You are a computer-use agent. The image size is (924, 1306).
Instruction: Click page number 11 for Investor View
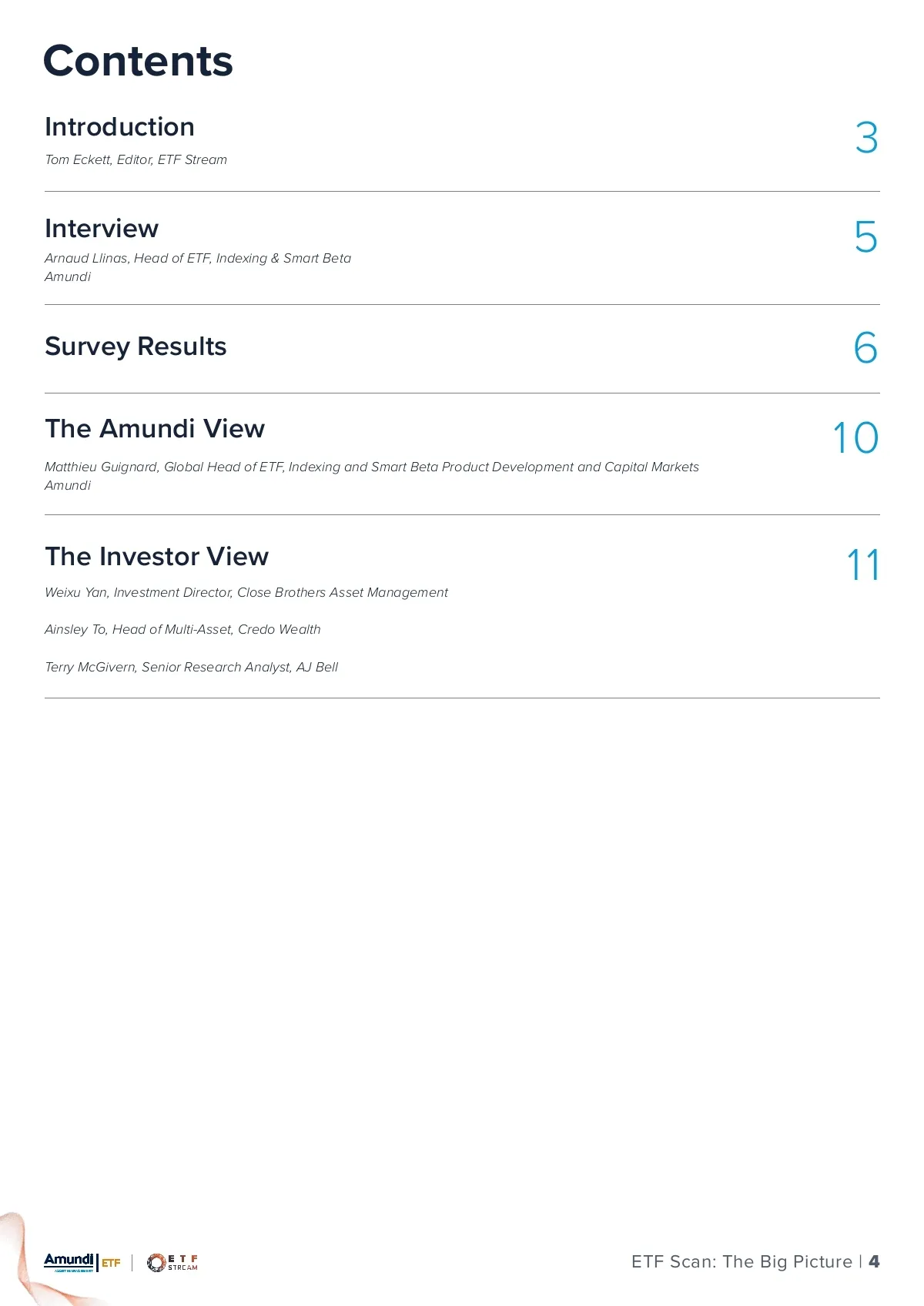point(862,565)
